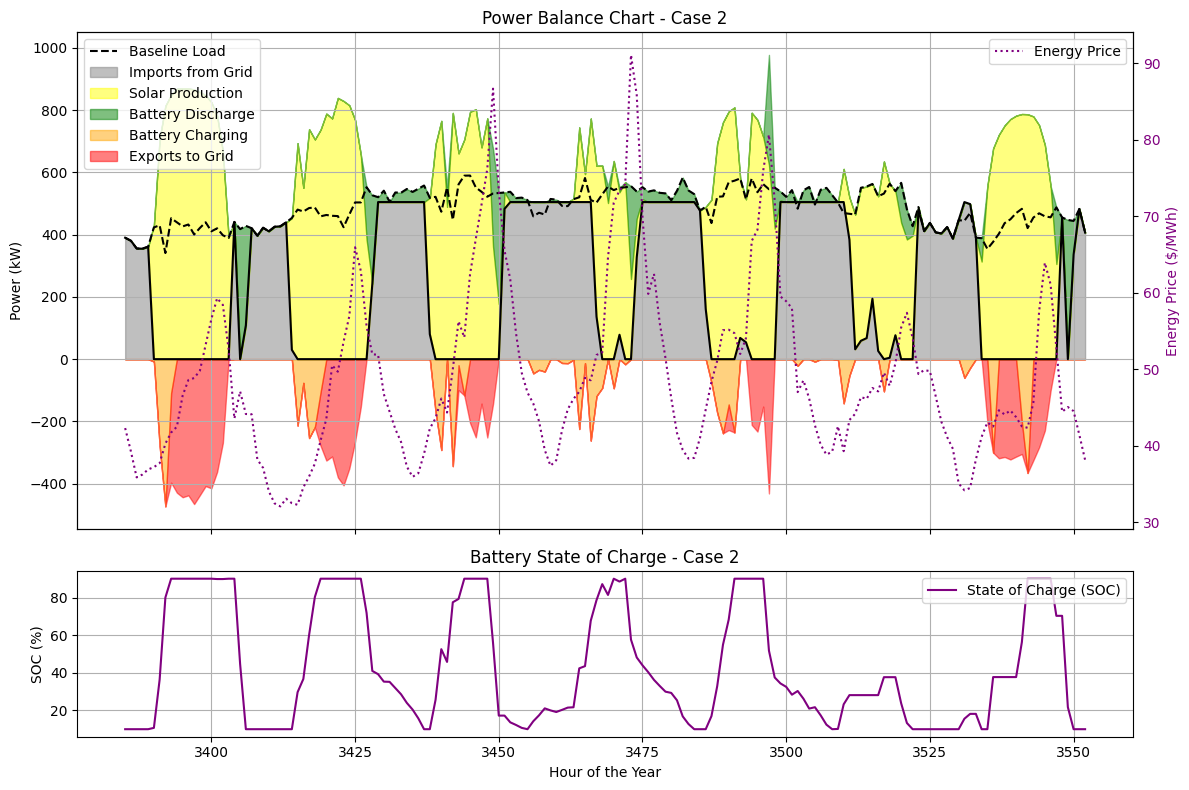
Task: Select the 'Baseline Load' legend label
Action: 177,51
